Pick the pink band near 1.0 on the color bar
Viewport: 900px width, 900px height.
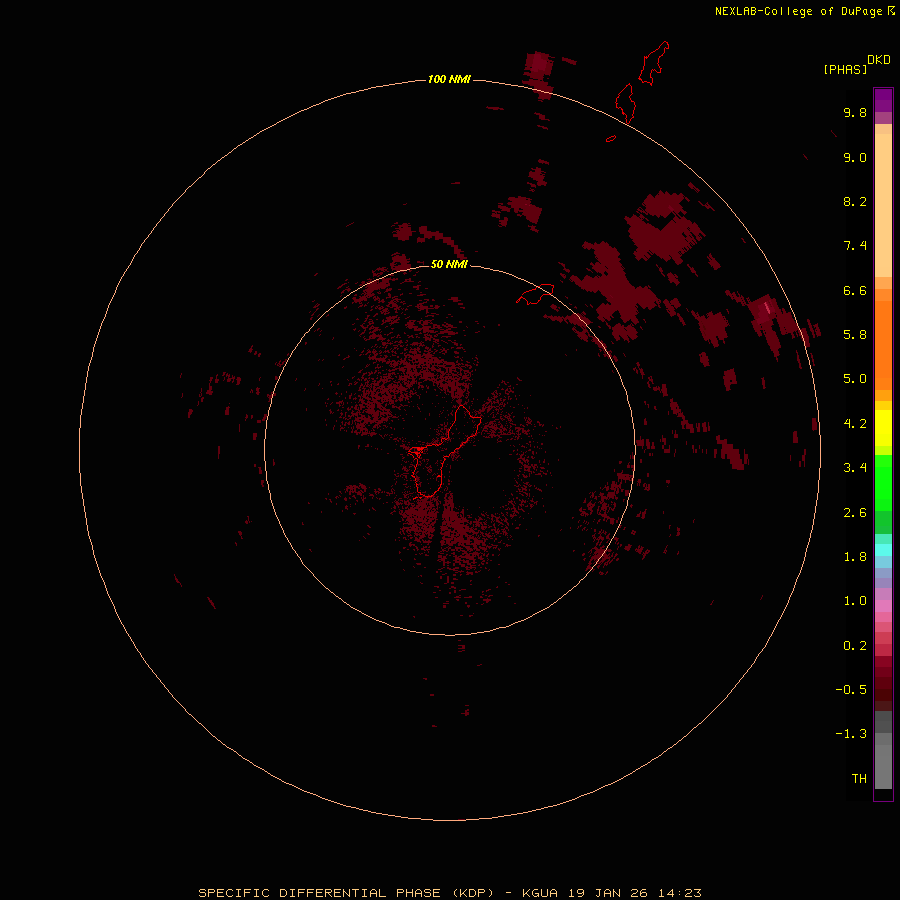(883, 606)
